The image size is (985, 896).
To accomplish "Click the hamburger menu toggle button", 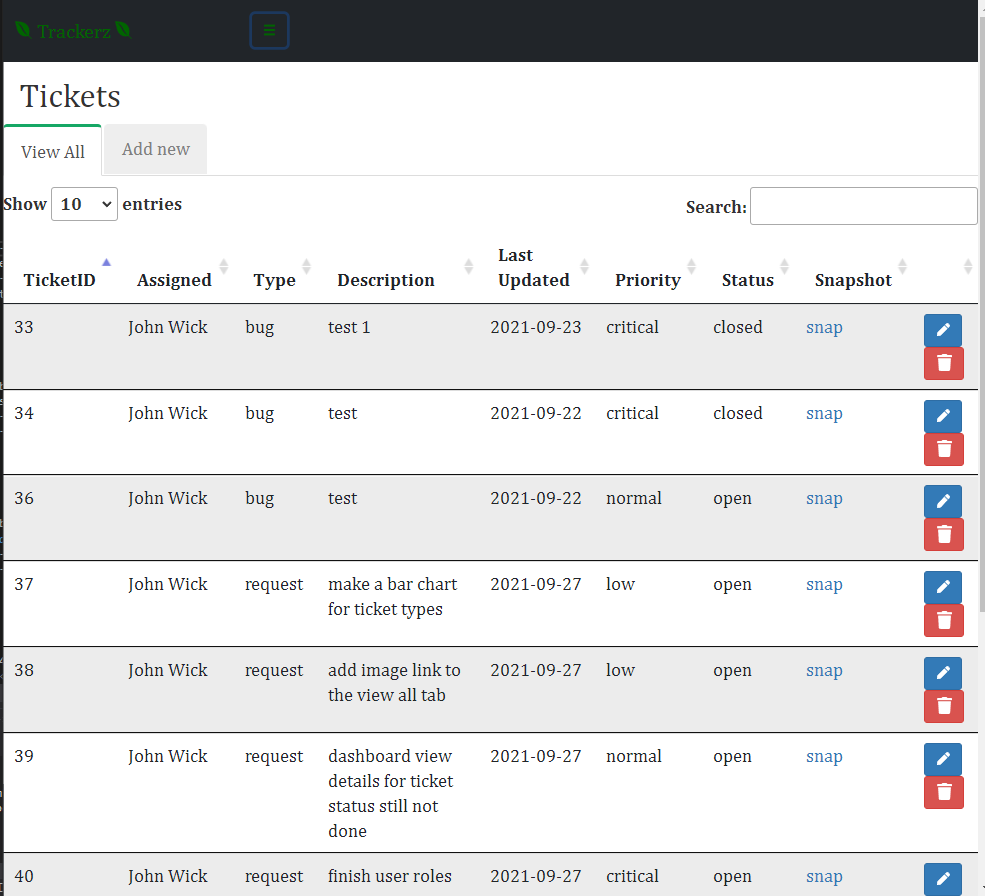I will click(x=269, y=30).
